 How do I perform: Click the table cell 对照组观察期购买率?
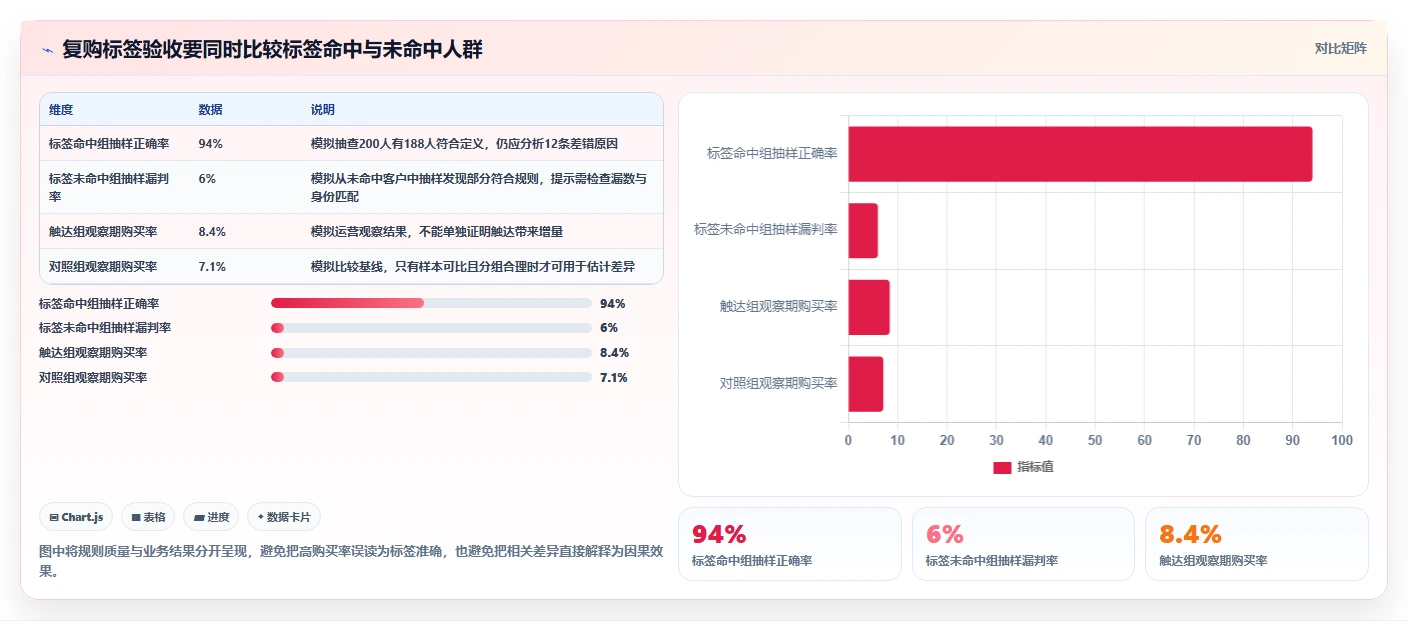103,266
